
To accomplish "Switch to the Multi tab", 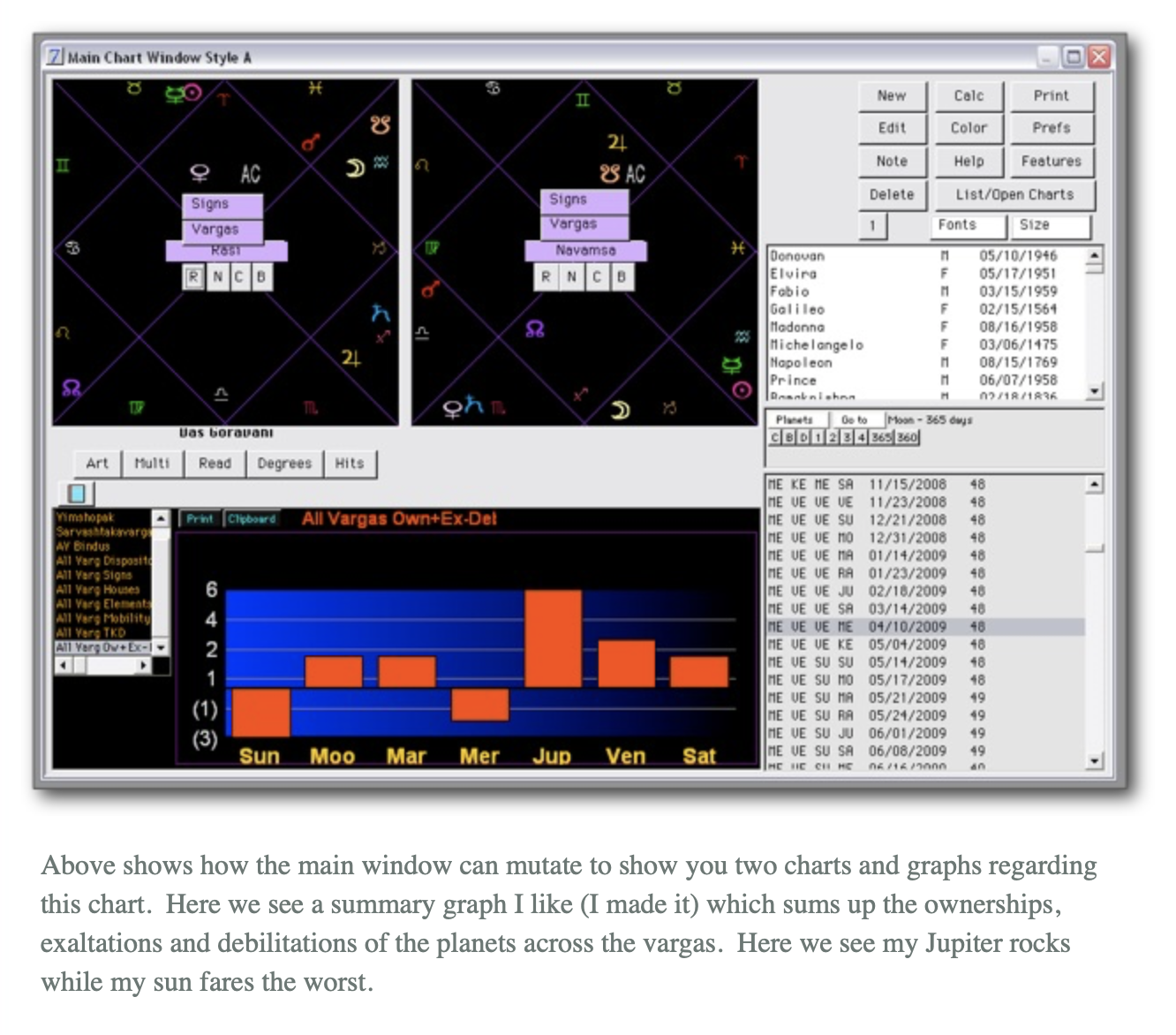I will pos(151,464).
